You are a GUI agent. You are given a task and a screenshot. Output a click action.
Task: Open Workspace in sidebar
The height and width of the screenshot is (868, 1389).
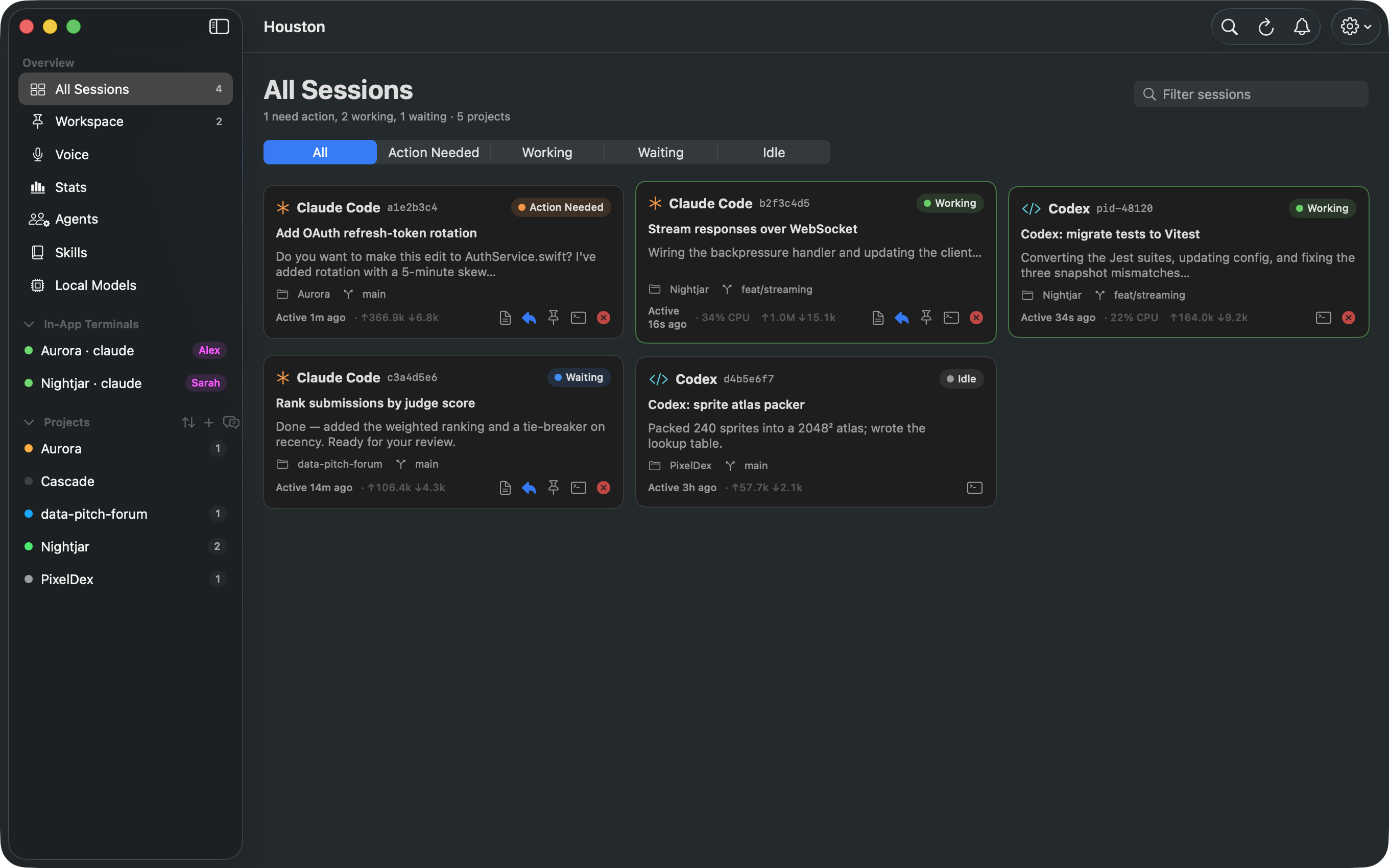125,122
